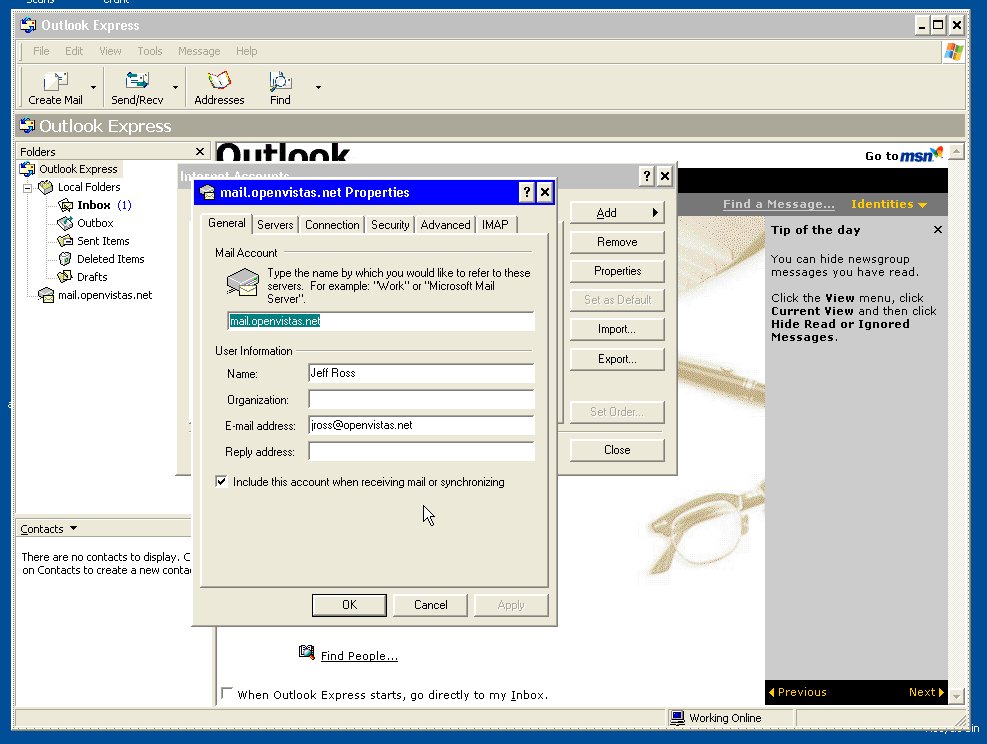Viewport: 987px width, 744px height.
Task: Switch to the IMAP tab
Action: pos(495,225)
